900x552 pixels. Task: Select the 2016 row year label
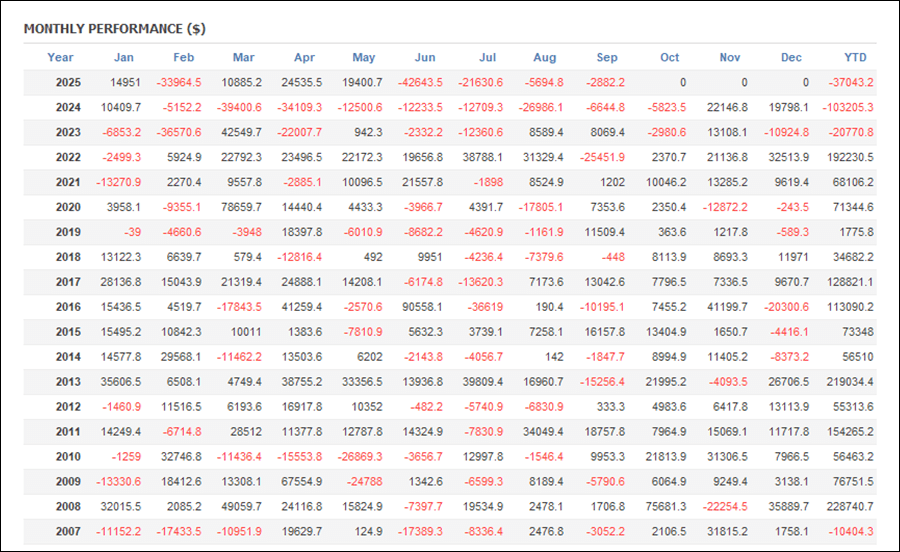(x=68, y=307)
